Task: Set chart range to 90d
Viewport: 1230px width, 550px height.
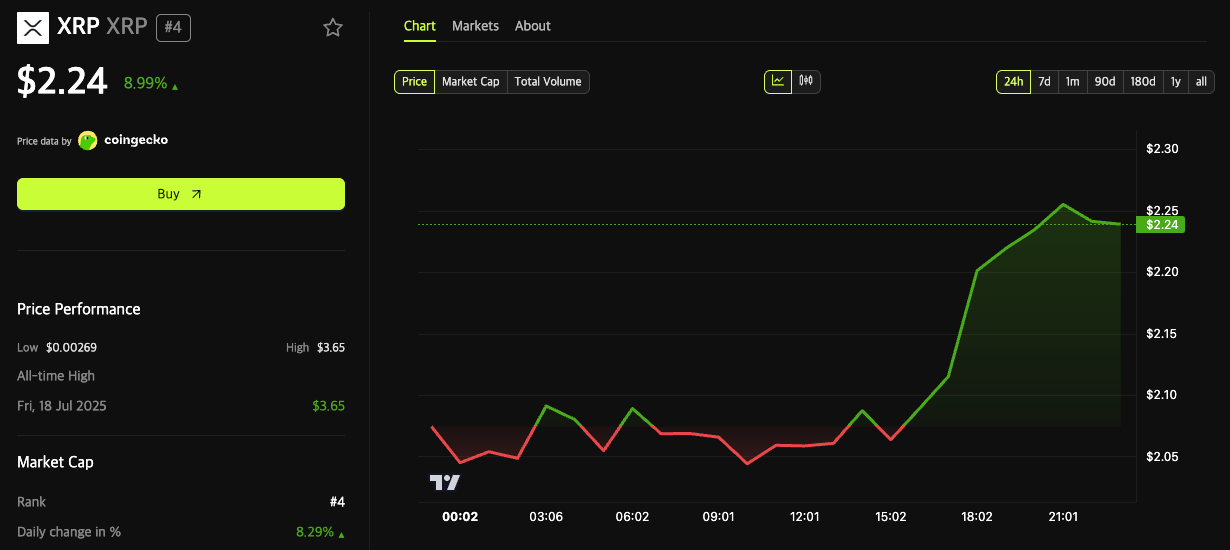Action: click(x=1104, y=82)
